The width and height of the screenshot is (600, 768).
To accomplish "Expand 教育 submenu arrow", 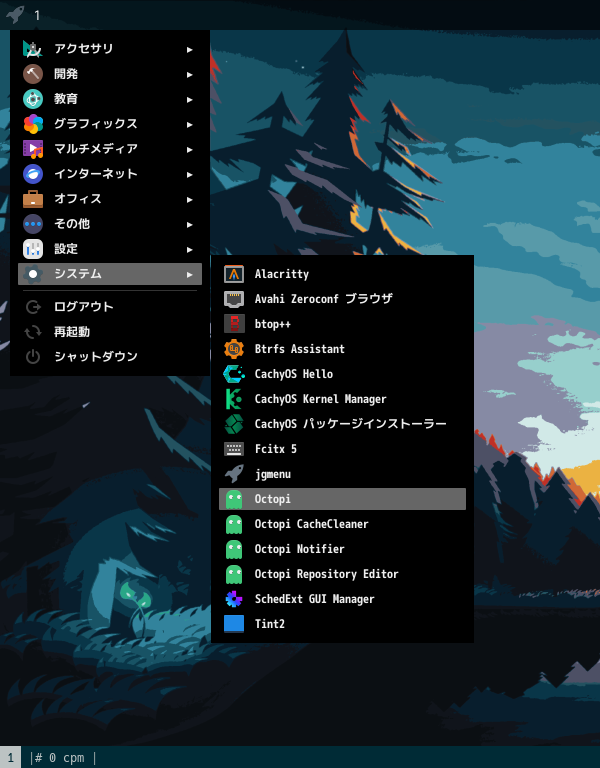I will (x=190, y=99).
